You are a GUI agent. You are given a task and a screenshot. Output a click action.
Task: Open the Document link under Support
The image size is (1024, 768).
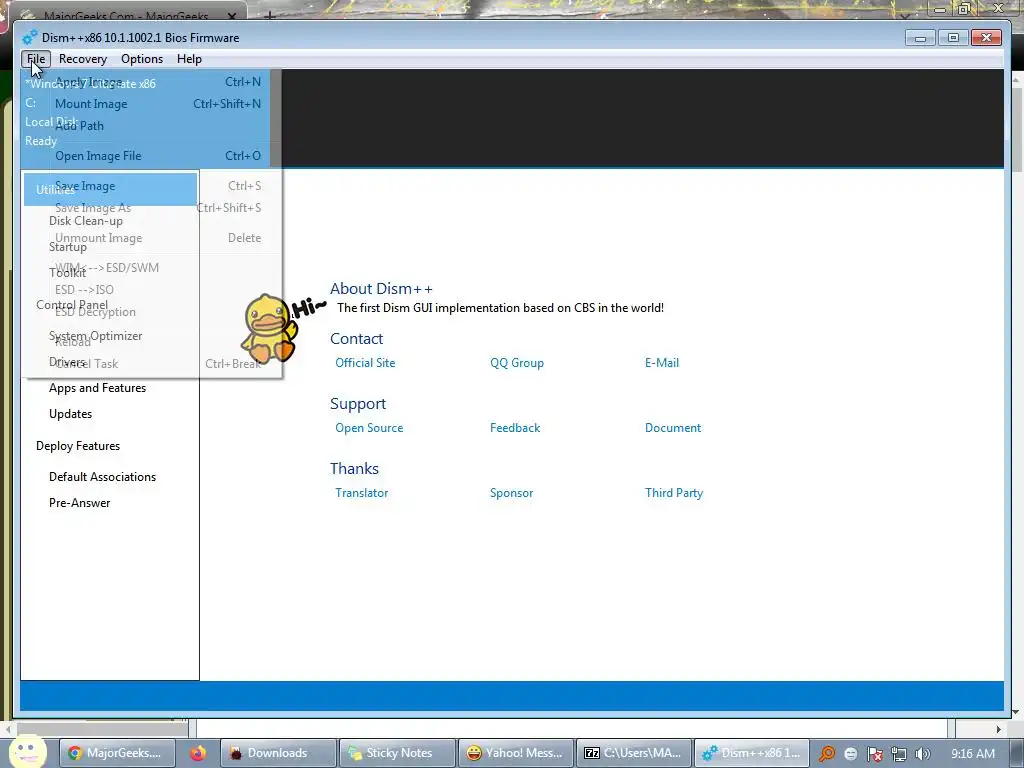coord(673,428)
